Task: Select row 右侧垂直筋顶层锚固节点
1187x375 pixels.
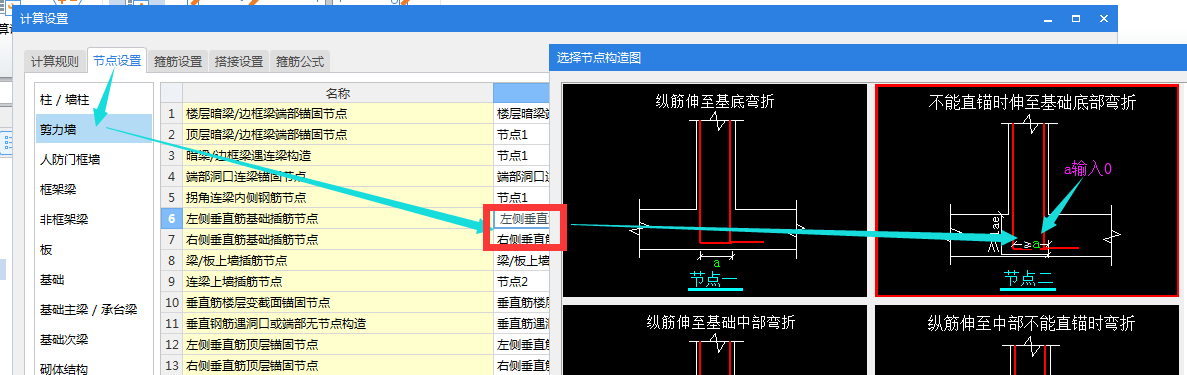Action: [x=338, y=365]
